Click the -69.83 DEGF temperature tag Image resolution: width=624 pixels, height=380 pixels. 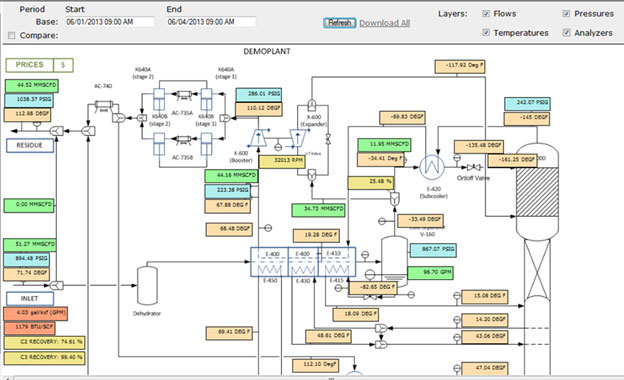point(402,118)
